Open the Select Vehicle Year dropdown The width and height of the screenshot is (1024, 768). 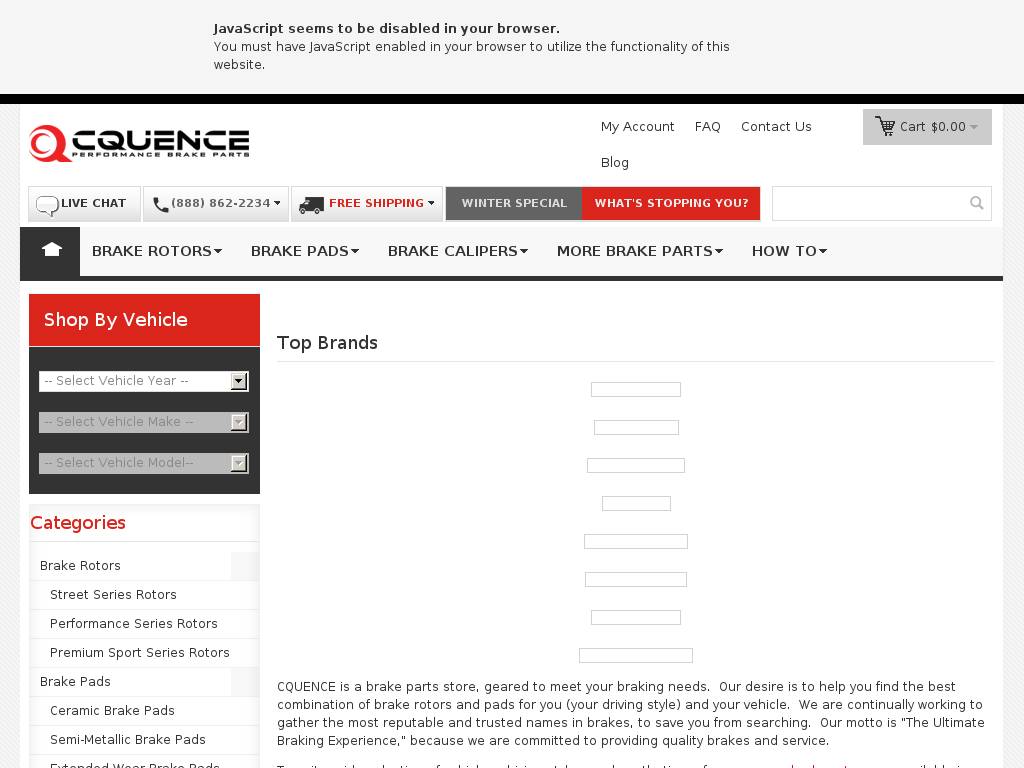[x=143, y=381]
